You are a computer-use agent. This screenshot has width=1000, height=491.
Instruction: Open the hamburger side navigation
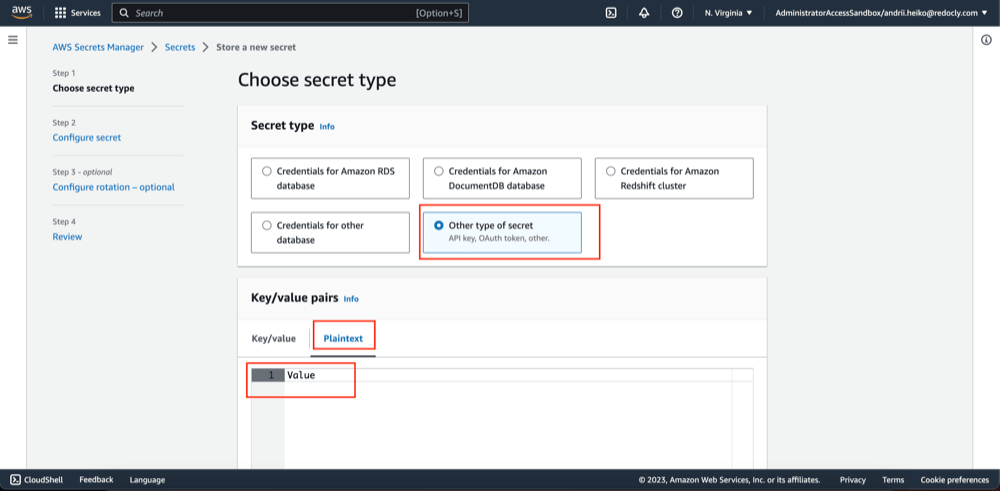(x=13, y=40)
